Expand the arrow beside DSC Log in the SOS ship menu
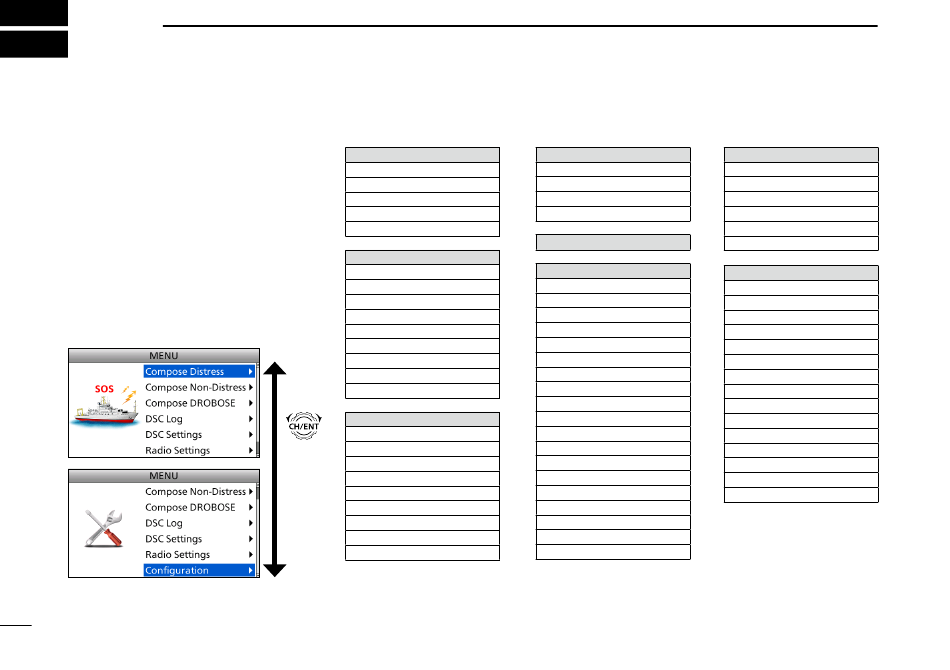 click(250, 419)
